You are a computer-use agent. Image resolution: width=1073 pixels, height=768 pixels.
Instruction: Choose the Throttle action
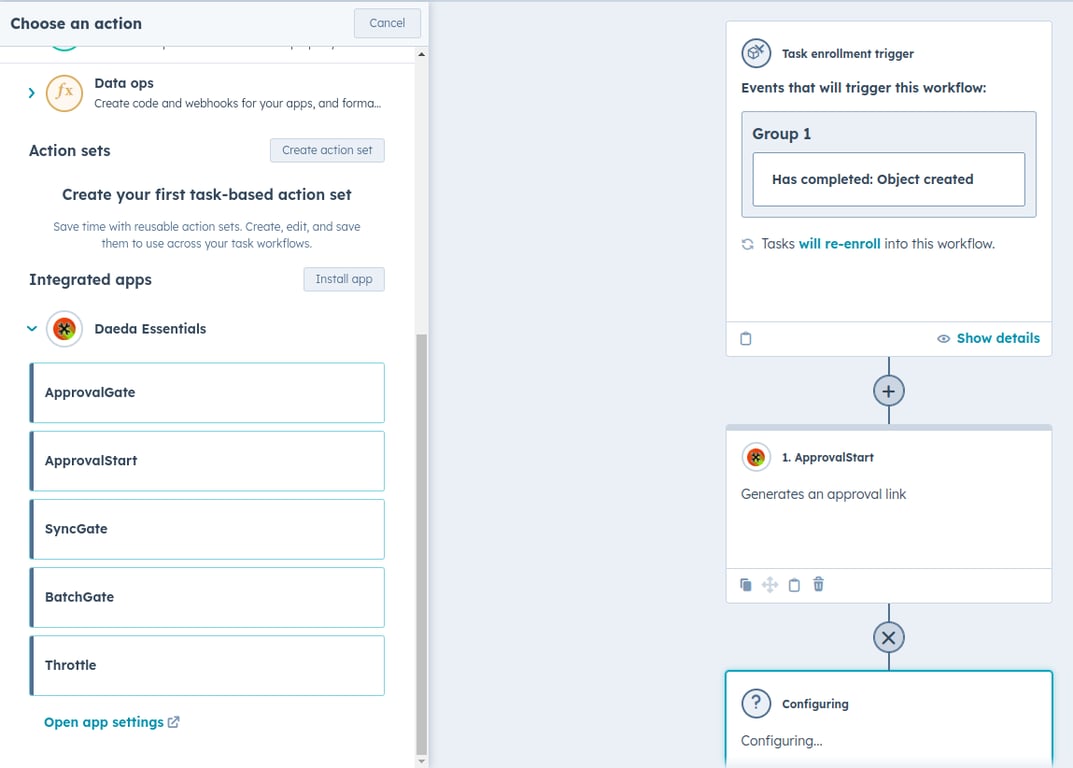click(206, 665)
